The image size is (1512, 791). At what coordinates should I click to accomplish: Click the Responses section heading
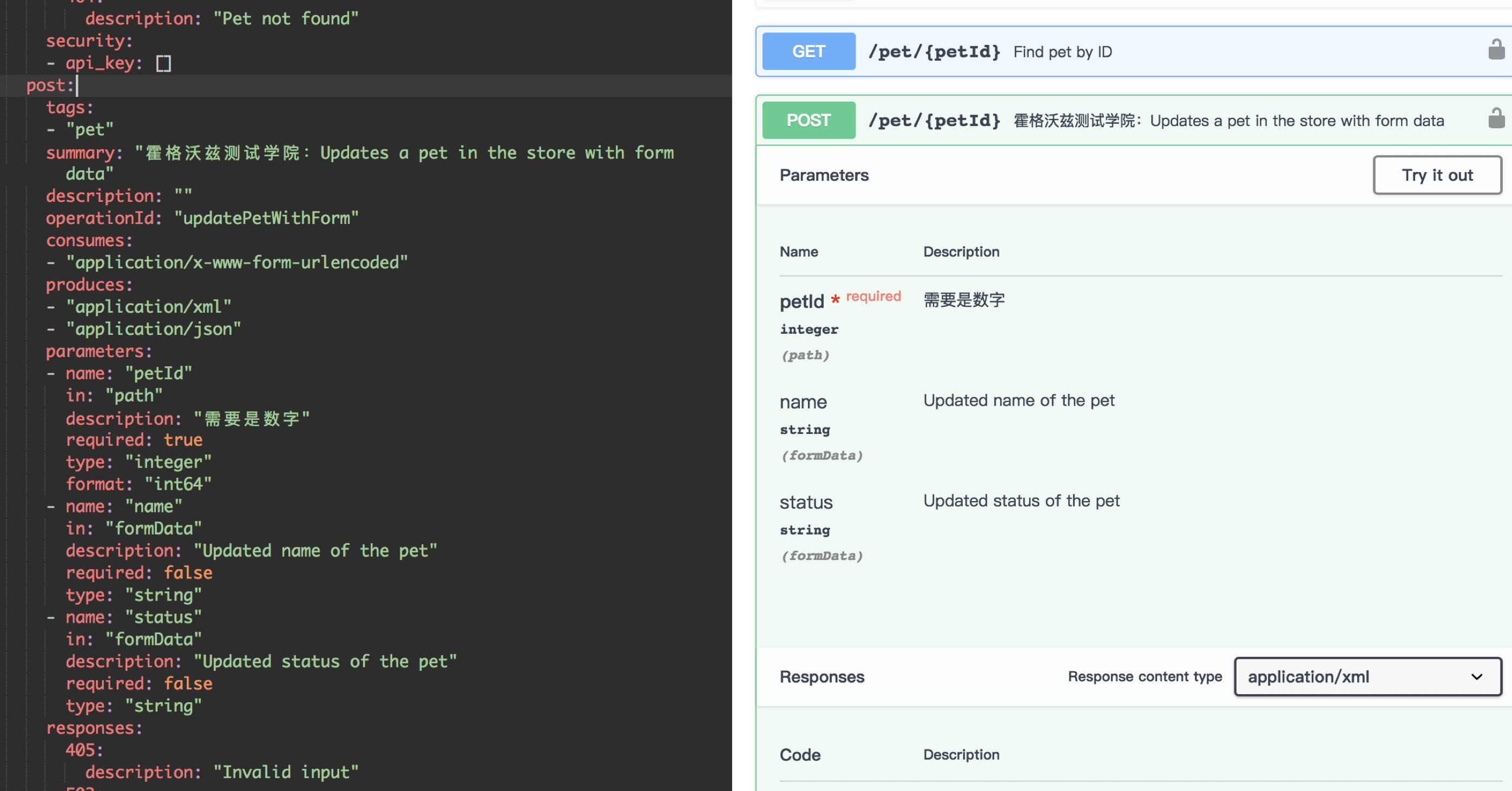(821, 677)
